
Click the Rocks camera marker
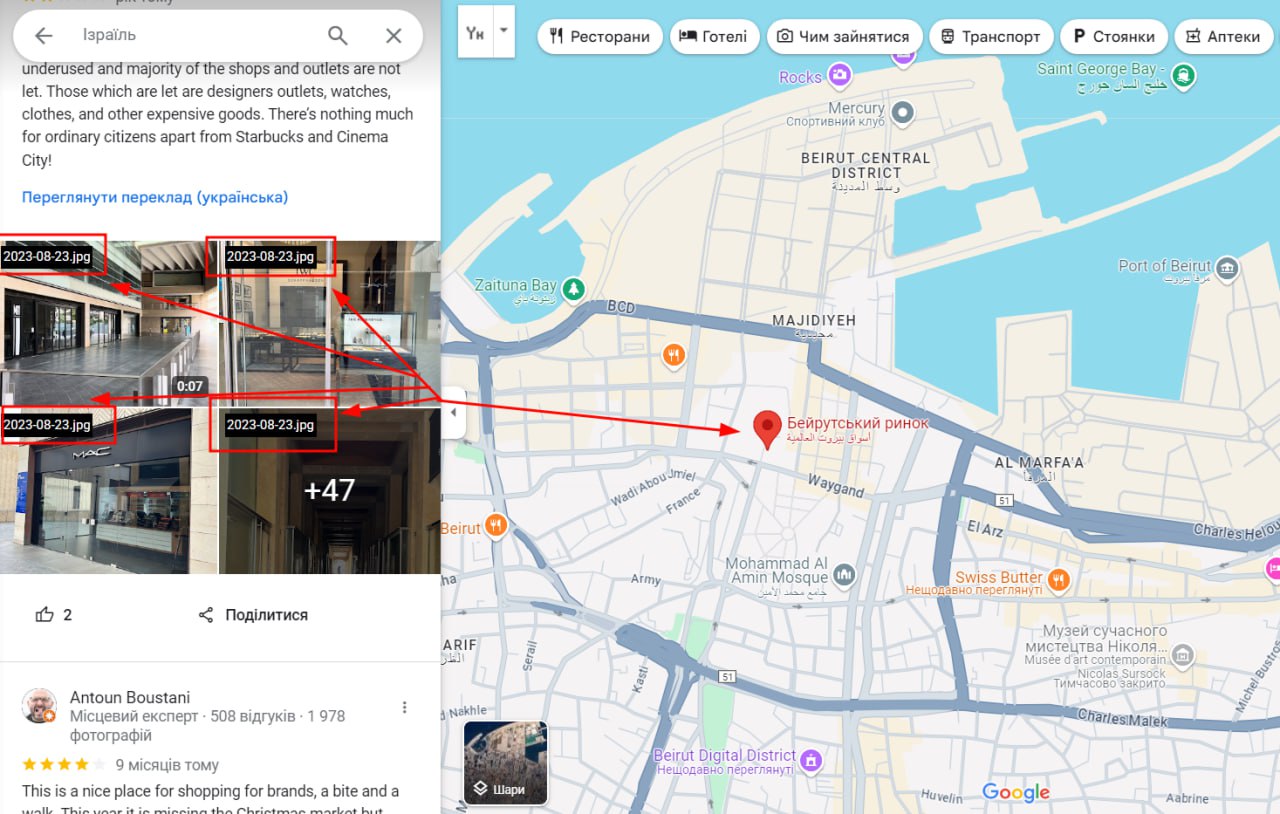click(839, 74)
